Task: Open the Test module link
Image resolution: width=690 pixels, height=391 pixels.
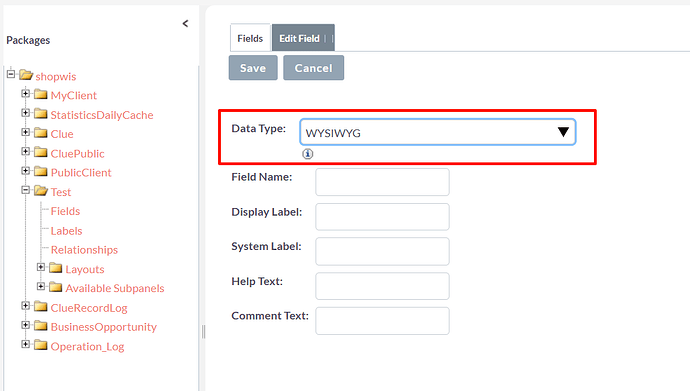Action: coord(61,192)
